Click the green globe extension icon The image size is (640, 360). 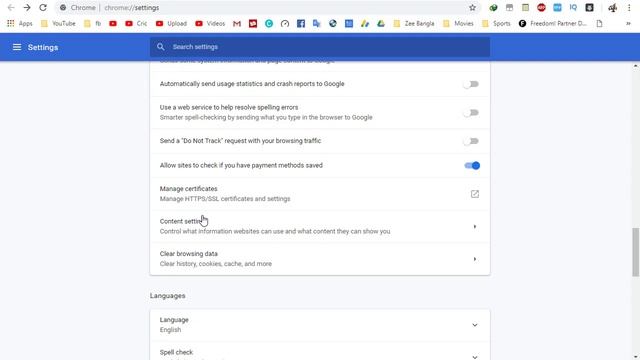tap(493, 8)
